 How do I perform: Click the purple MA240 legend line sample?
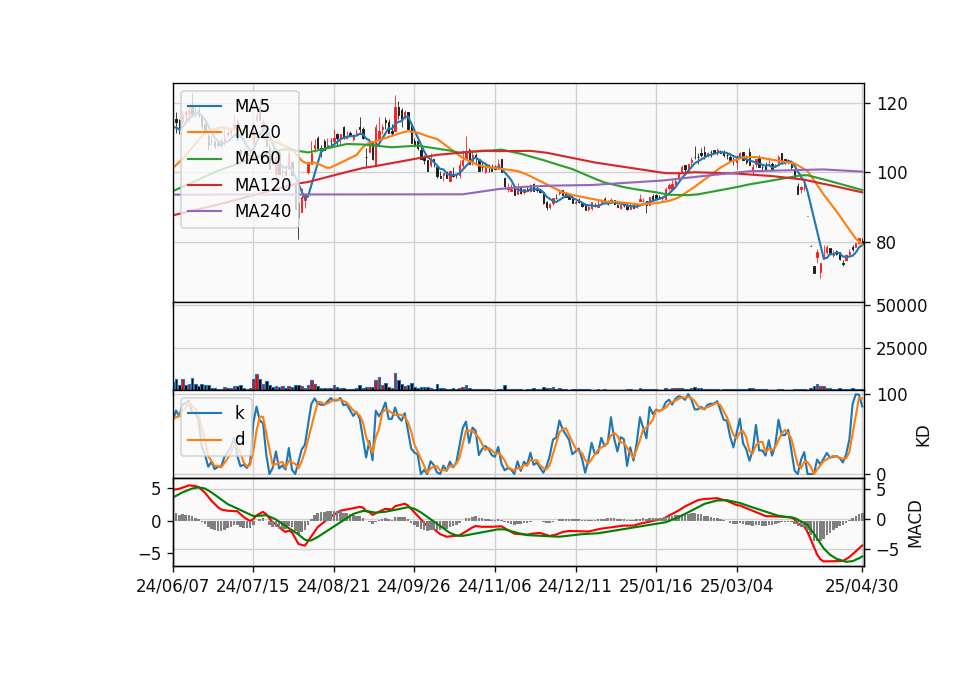[204, 211]
